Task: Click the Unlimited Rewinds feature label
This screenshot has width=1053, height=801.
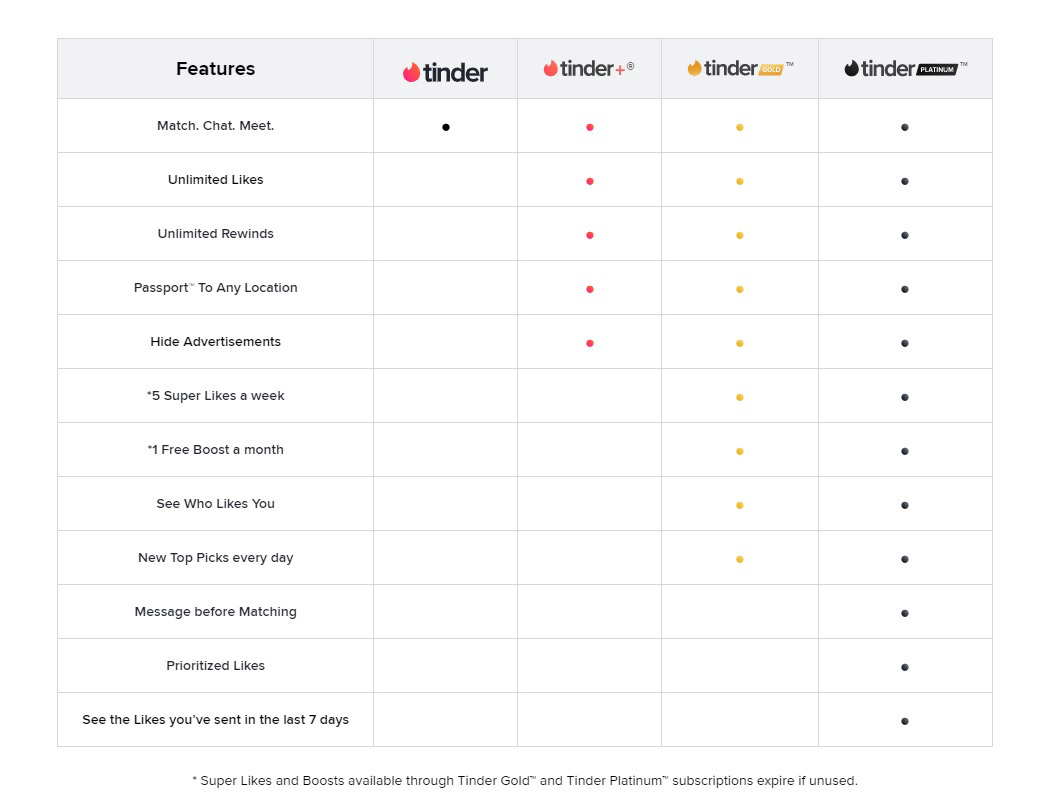Action: click(216, 234)
